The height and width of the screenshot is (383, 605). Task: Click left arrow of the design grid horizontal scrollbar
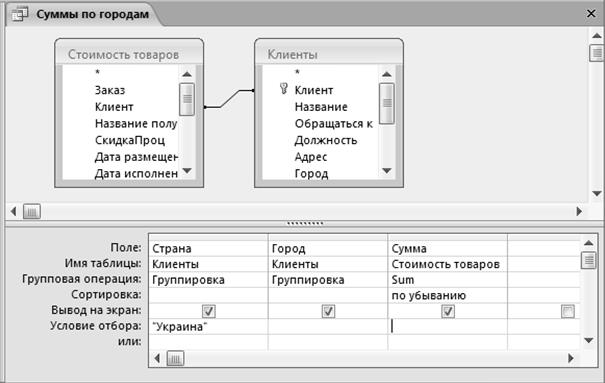tap(157, 358)
